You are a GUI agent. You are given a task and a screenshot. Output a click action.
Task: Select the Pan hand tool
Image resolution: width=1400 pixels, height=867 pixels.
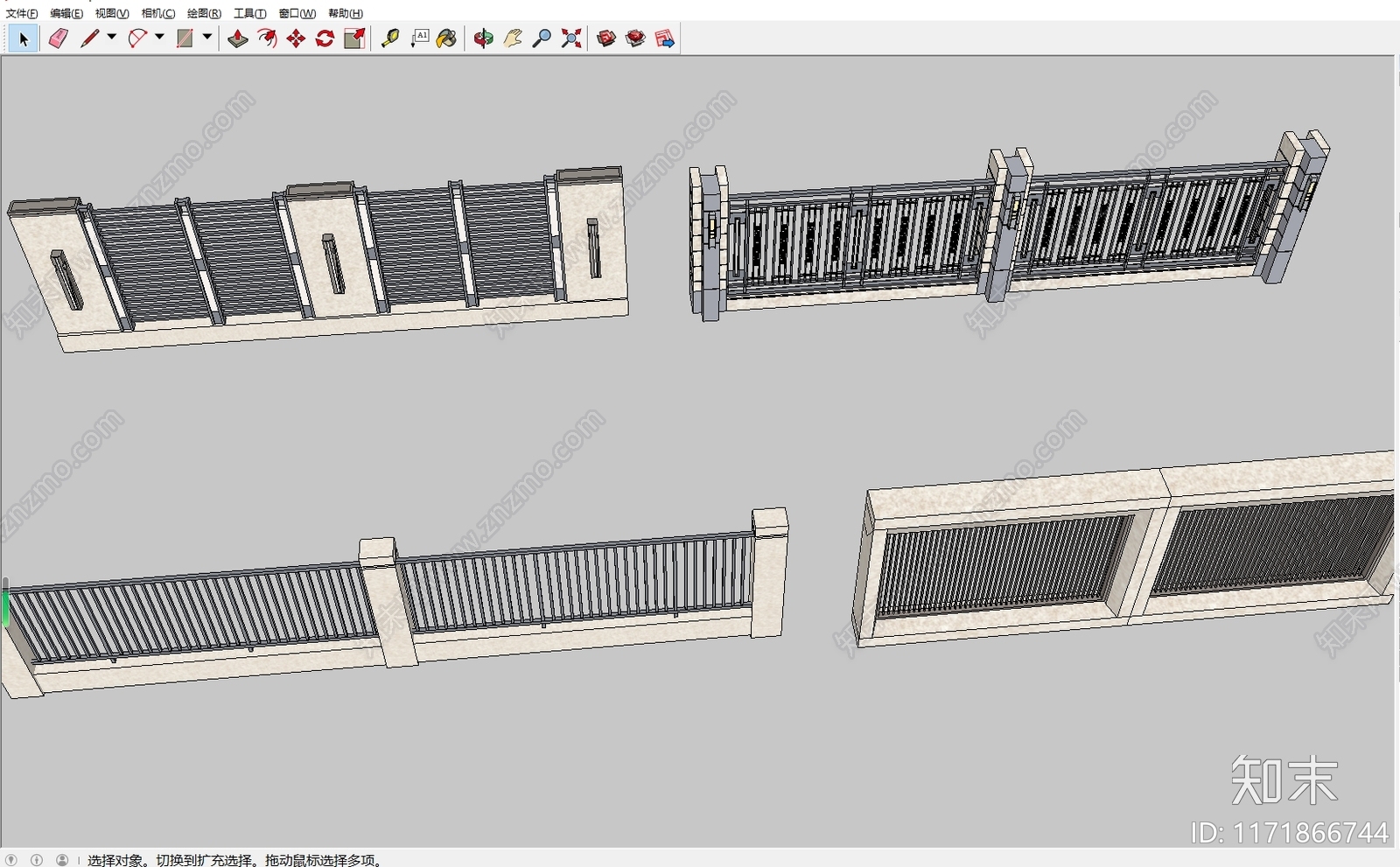(x=513, y=38)
